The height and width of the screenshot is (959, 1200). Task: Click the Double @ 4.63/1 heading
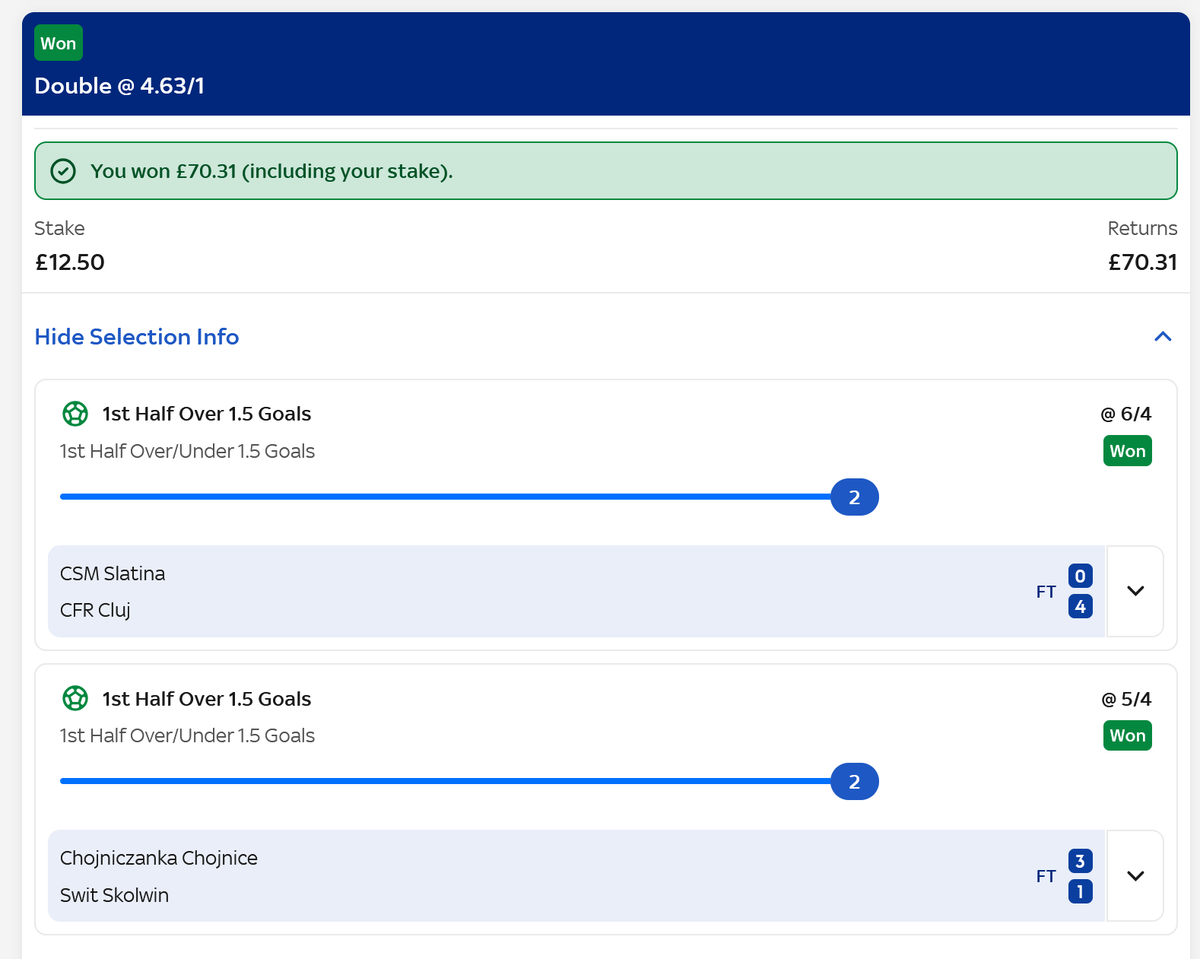[x=120, y=86]
